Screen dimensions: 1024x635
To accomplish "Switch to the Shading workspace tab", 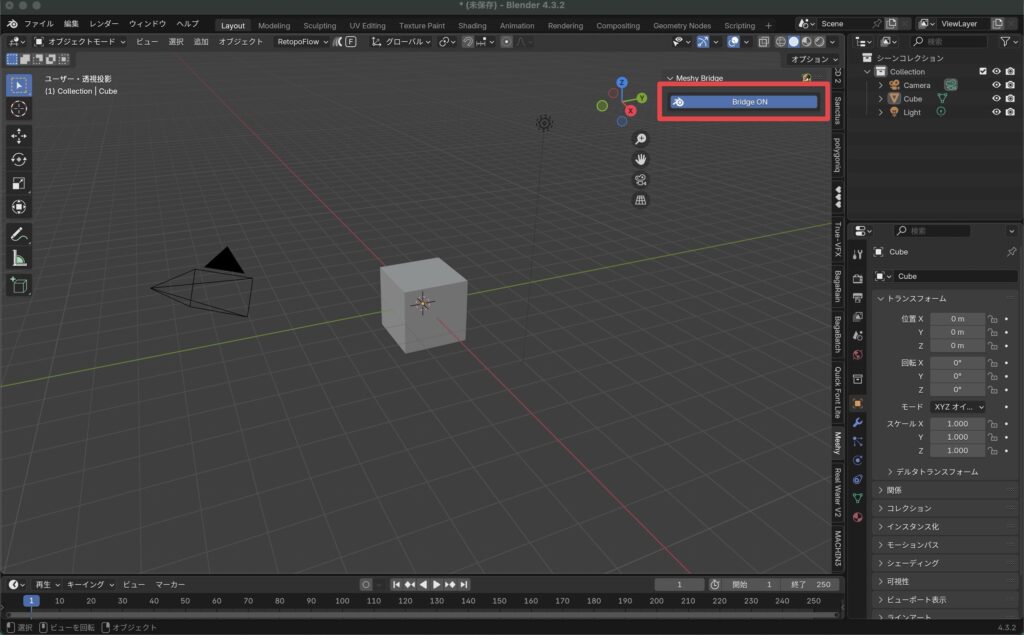I will [x=472, y=25].
